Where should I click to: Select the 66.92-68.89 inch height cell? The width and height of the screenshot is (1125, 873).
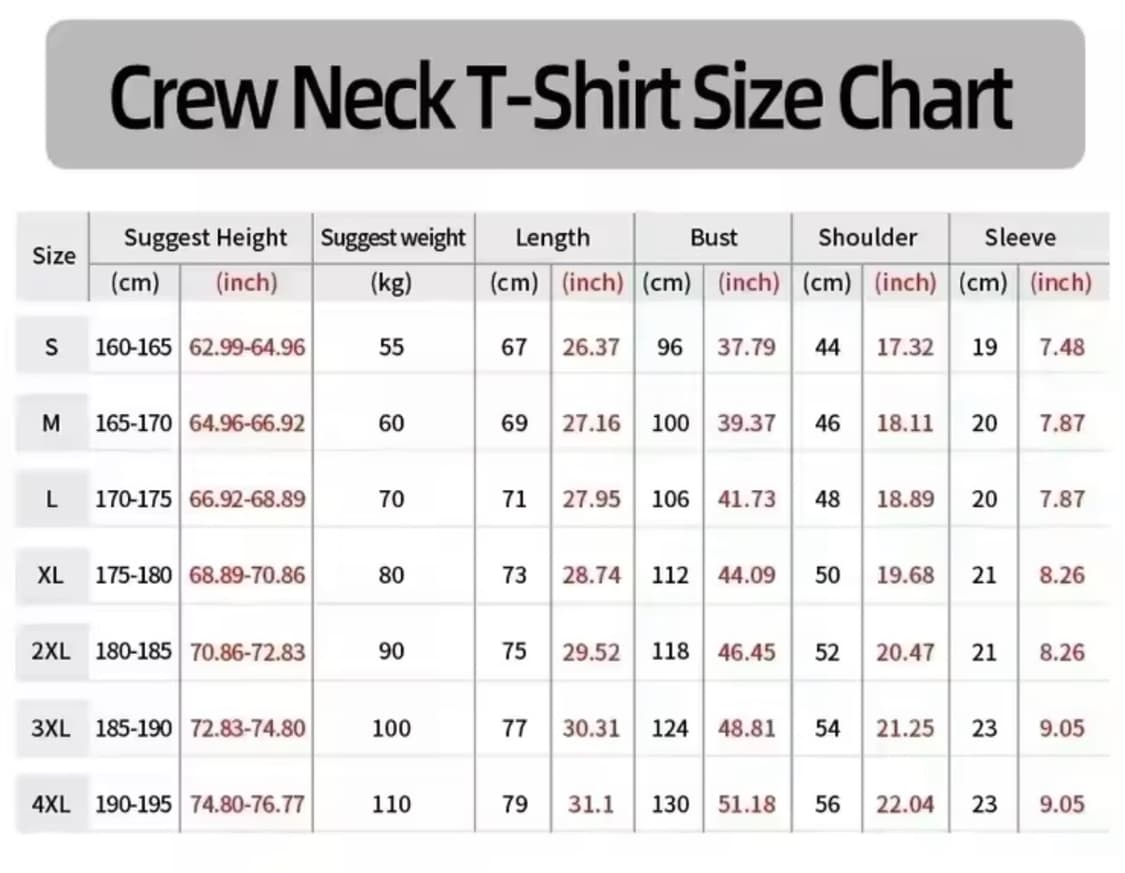pyautogui.click(x=247, y=499)
